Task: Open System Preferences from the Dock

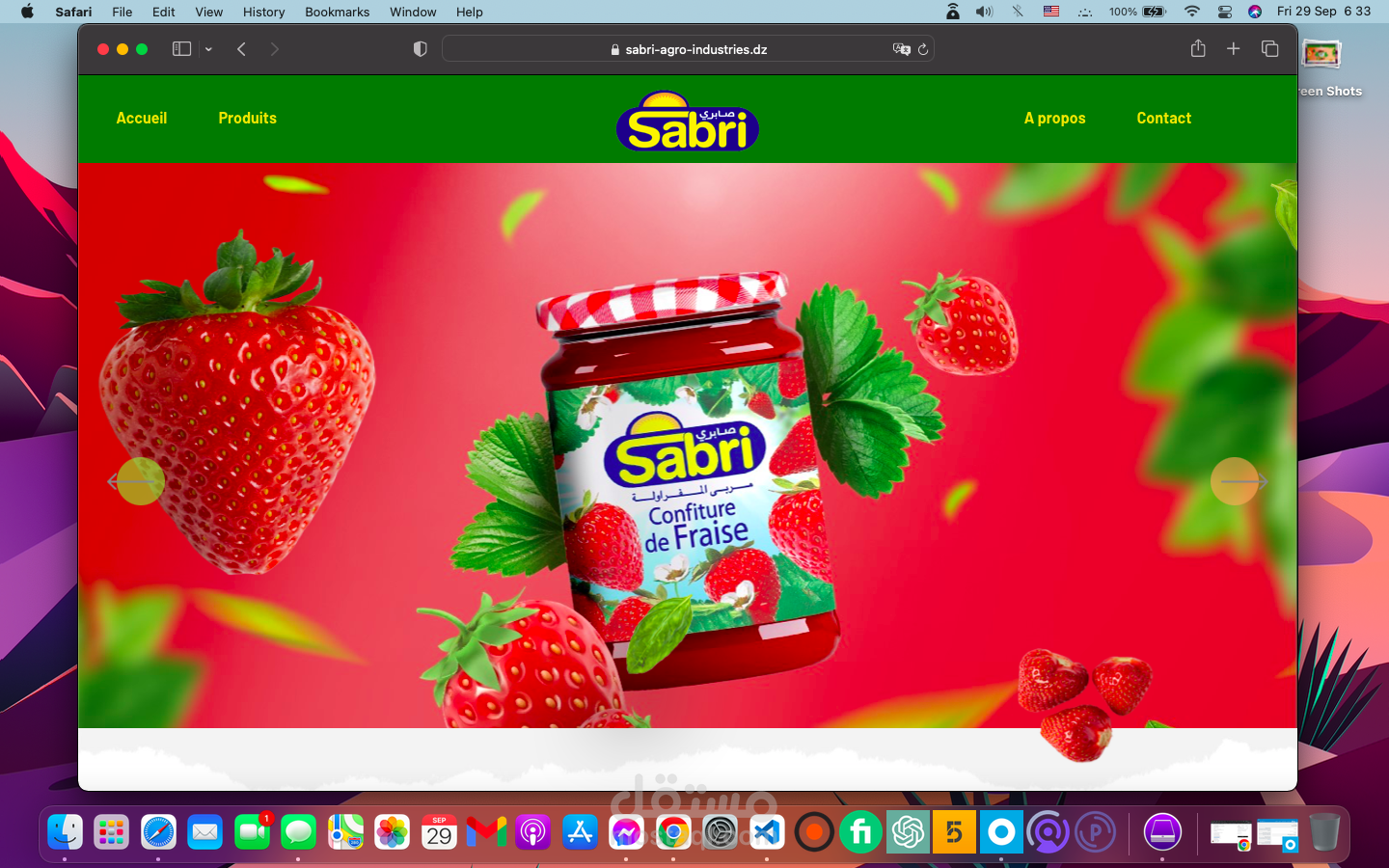Action: click(721, 832)
